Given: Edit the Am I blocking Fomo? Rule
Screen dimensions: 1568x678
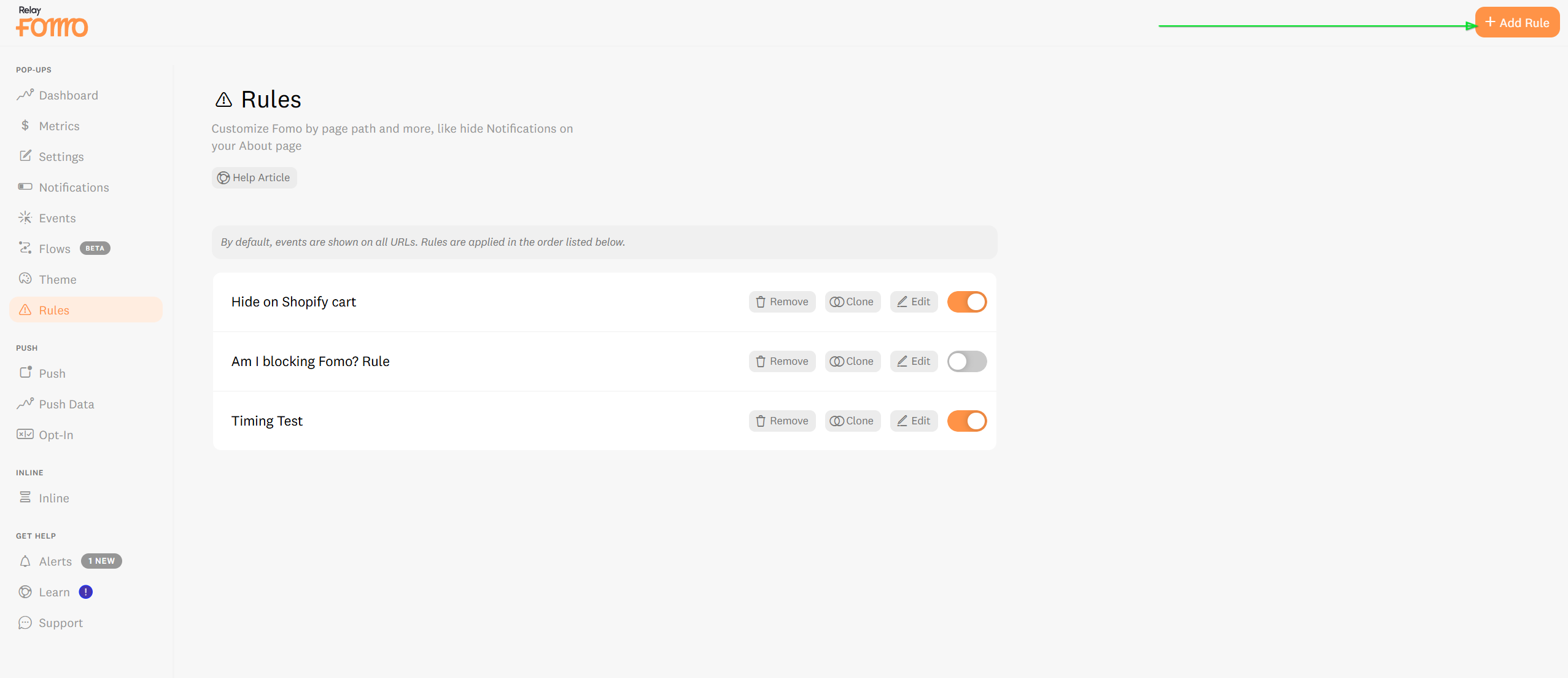Looking at the screenshot, I should click(x=914, y=362).
